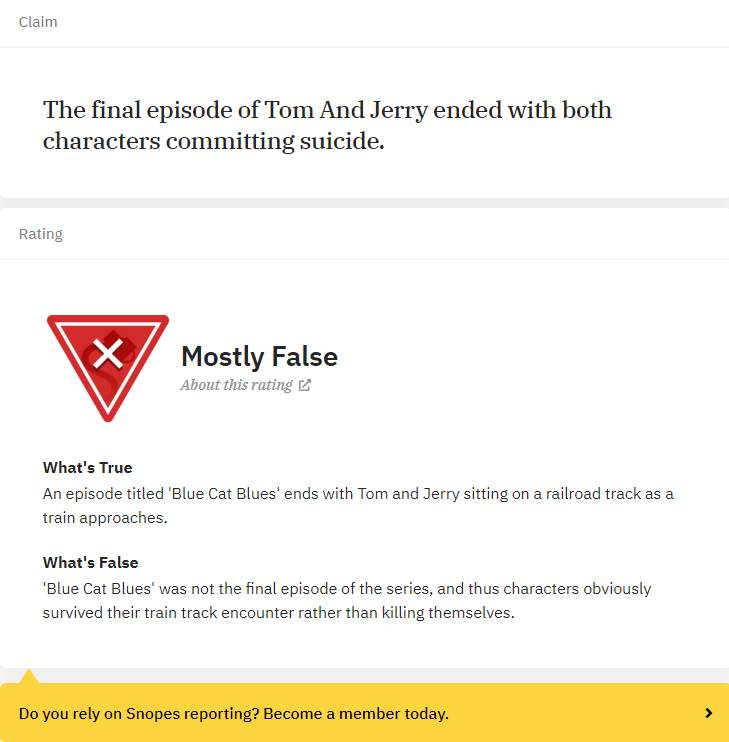Click the white X inside the rating triangle

pyautogui.click(x=108, y=354)
